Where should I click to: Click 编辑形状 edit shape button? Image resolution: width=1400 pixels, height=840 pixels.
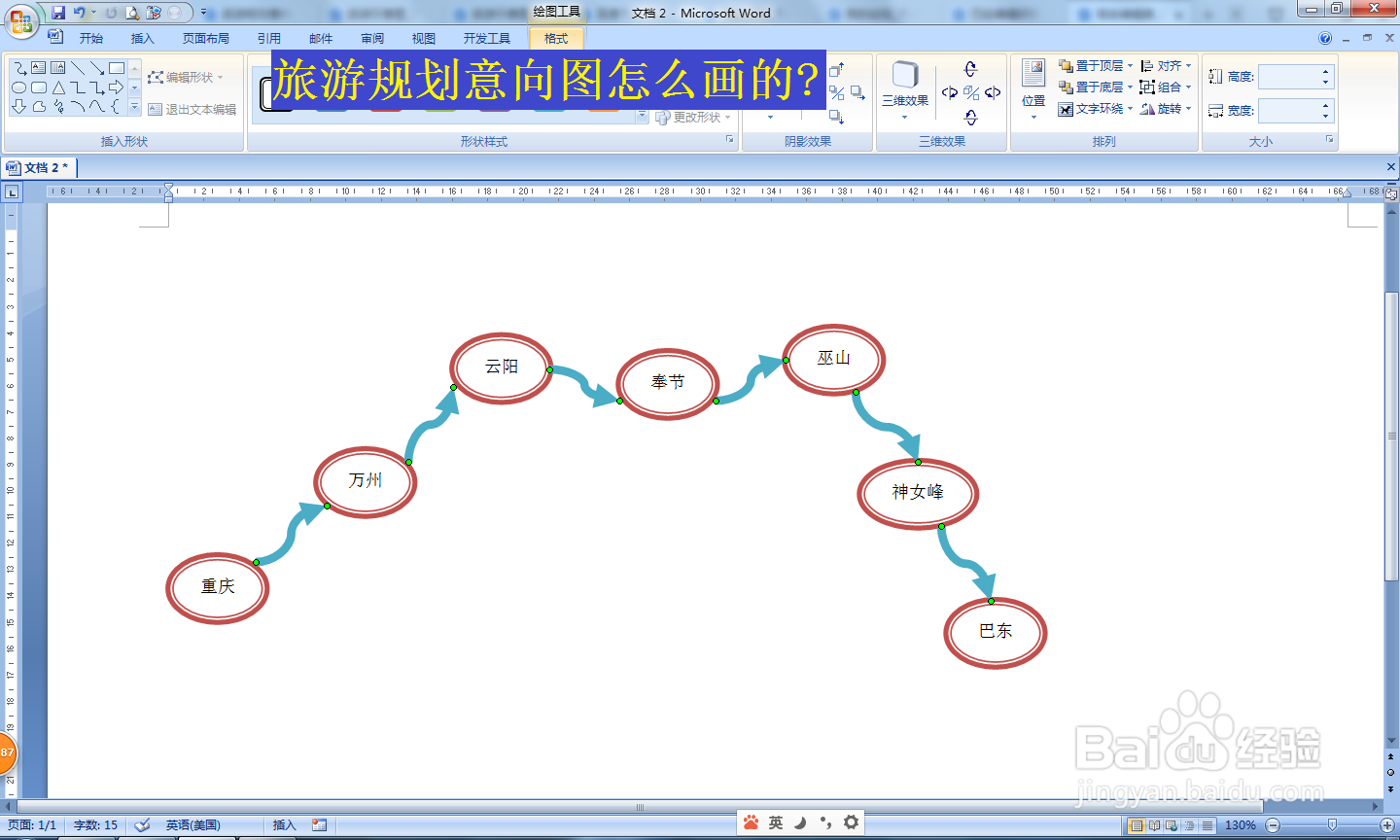pos(186,78)
